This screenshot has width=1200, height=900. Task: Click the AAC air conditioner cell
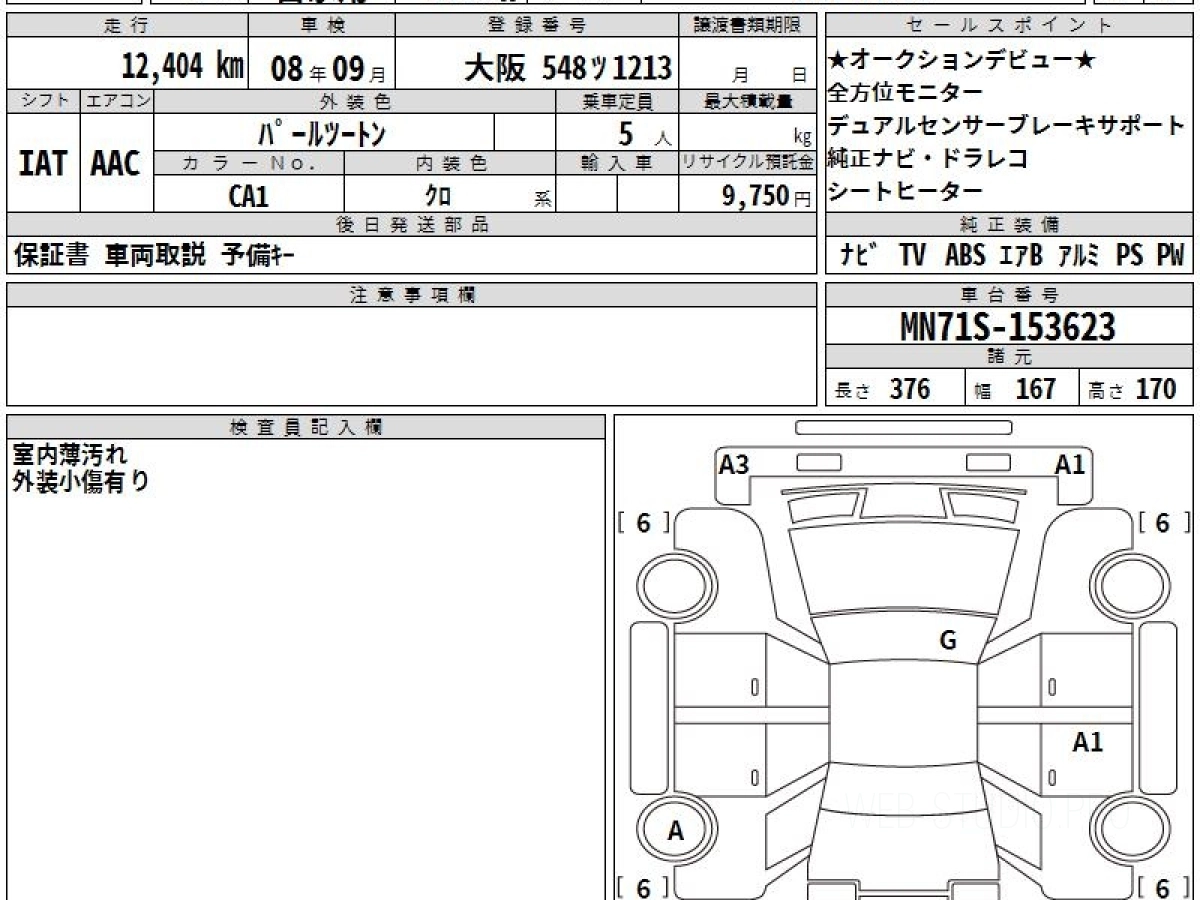(x=116, y=163)
